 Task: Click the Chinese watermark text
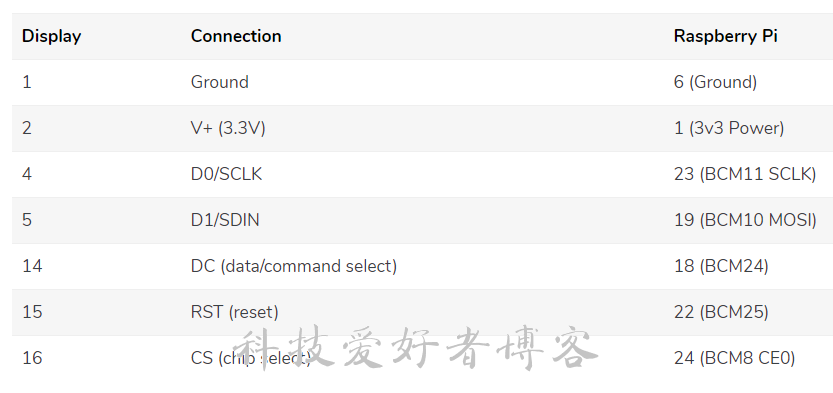coord(416,348)
